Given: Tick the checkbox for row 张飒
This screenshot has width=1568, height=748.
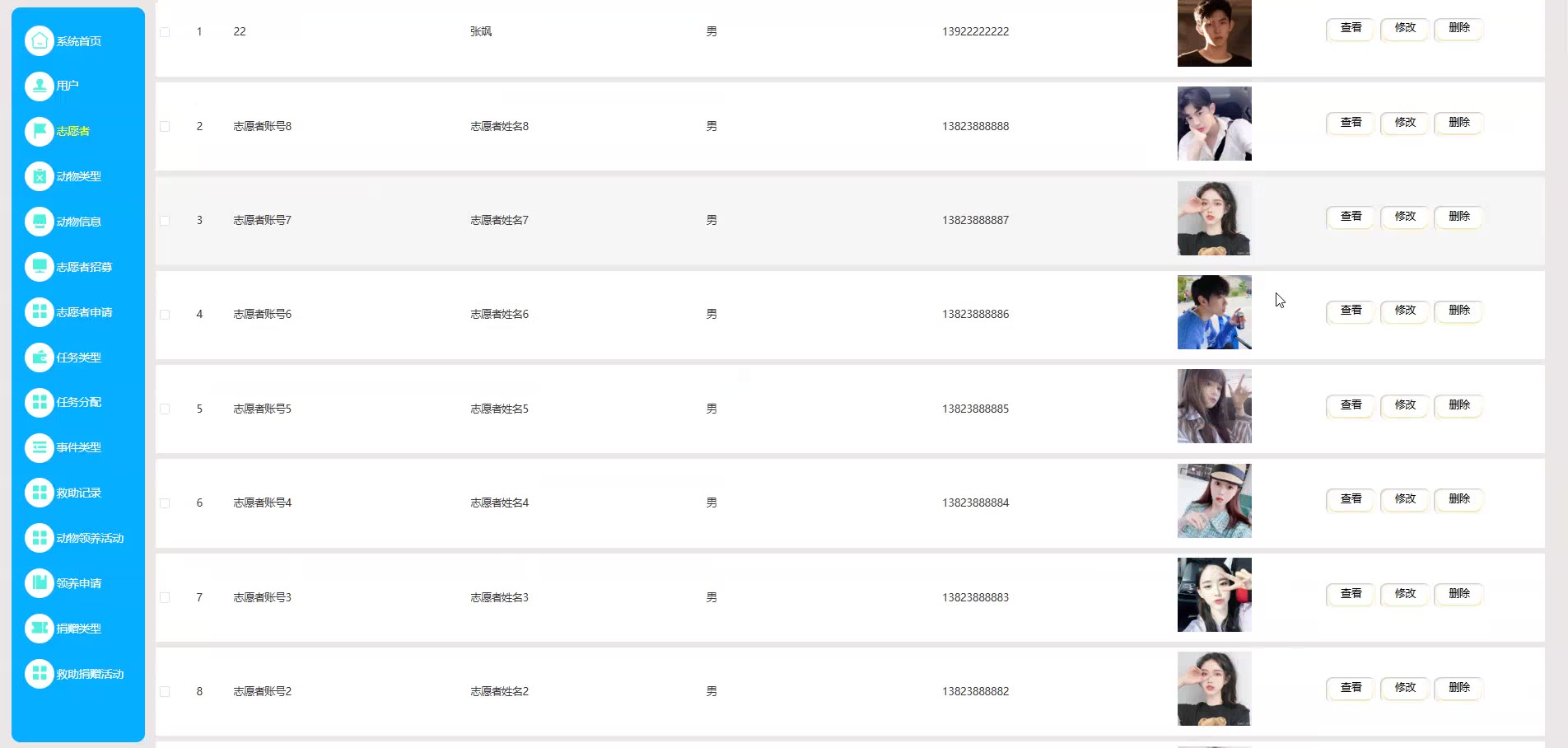Looking at the screenshot, I should 165,32.
